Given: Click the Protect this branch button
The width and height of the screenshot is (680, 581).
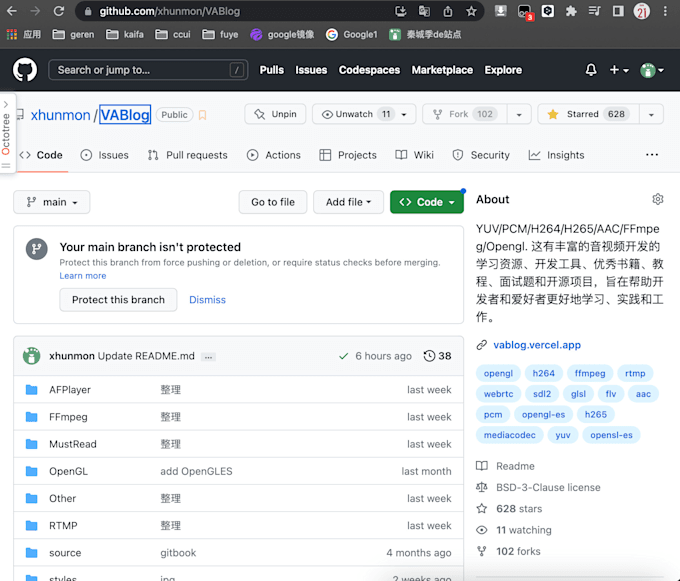Looking at the screenshot, I should coord(118,300).
